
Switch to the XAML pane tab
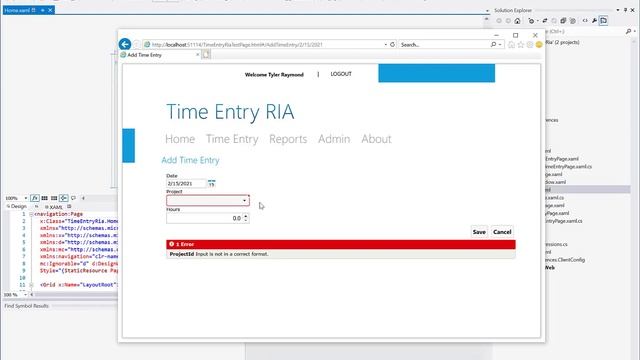54,207
